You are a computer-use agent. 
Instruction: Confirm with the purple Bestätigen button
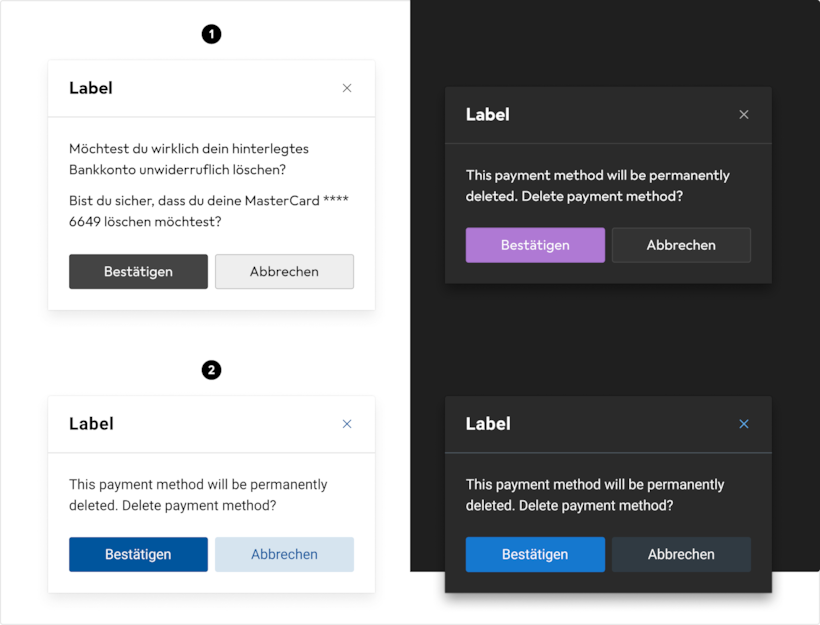click(535, 245)
